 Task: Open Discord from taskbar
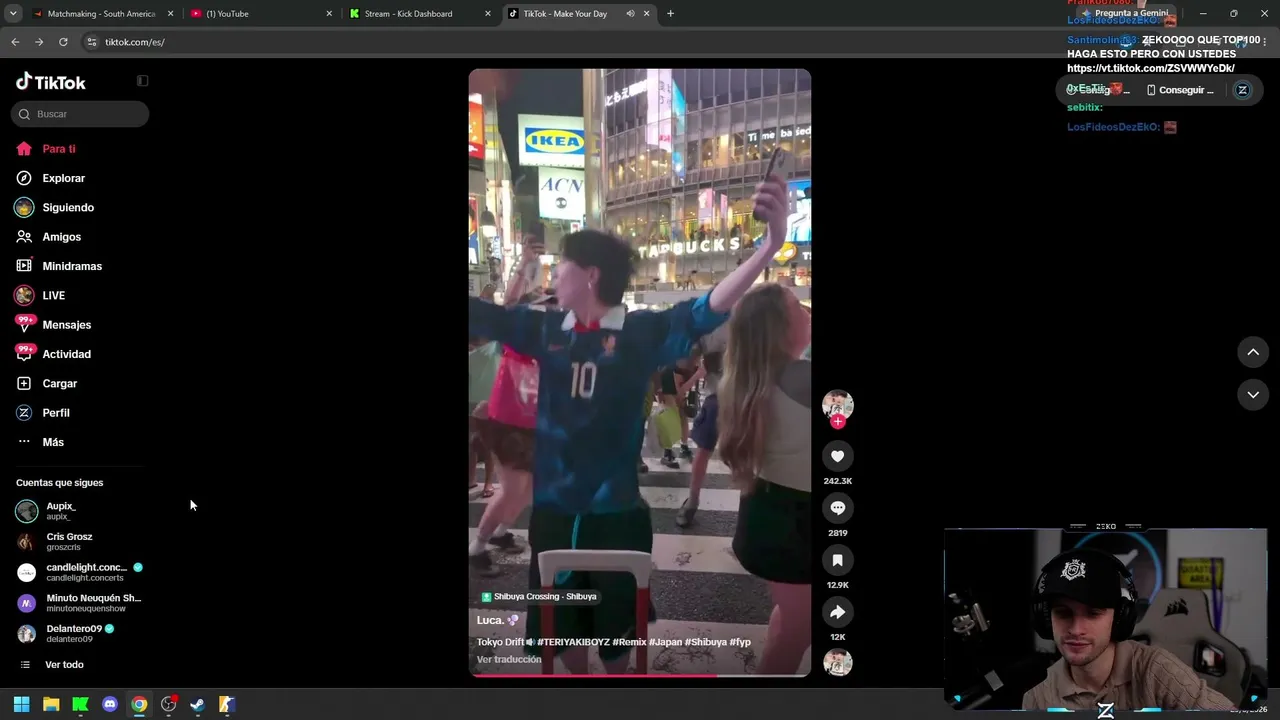pos(110,704)
